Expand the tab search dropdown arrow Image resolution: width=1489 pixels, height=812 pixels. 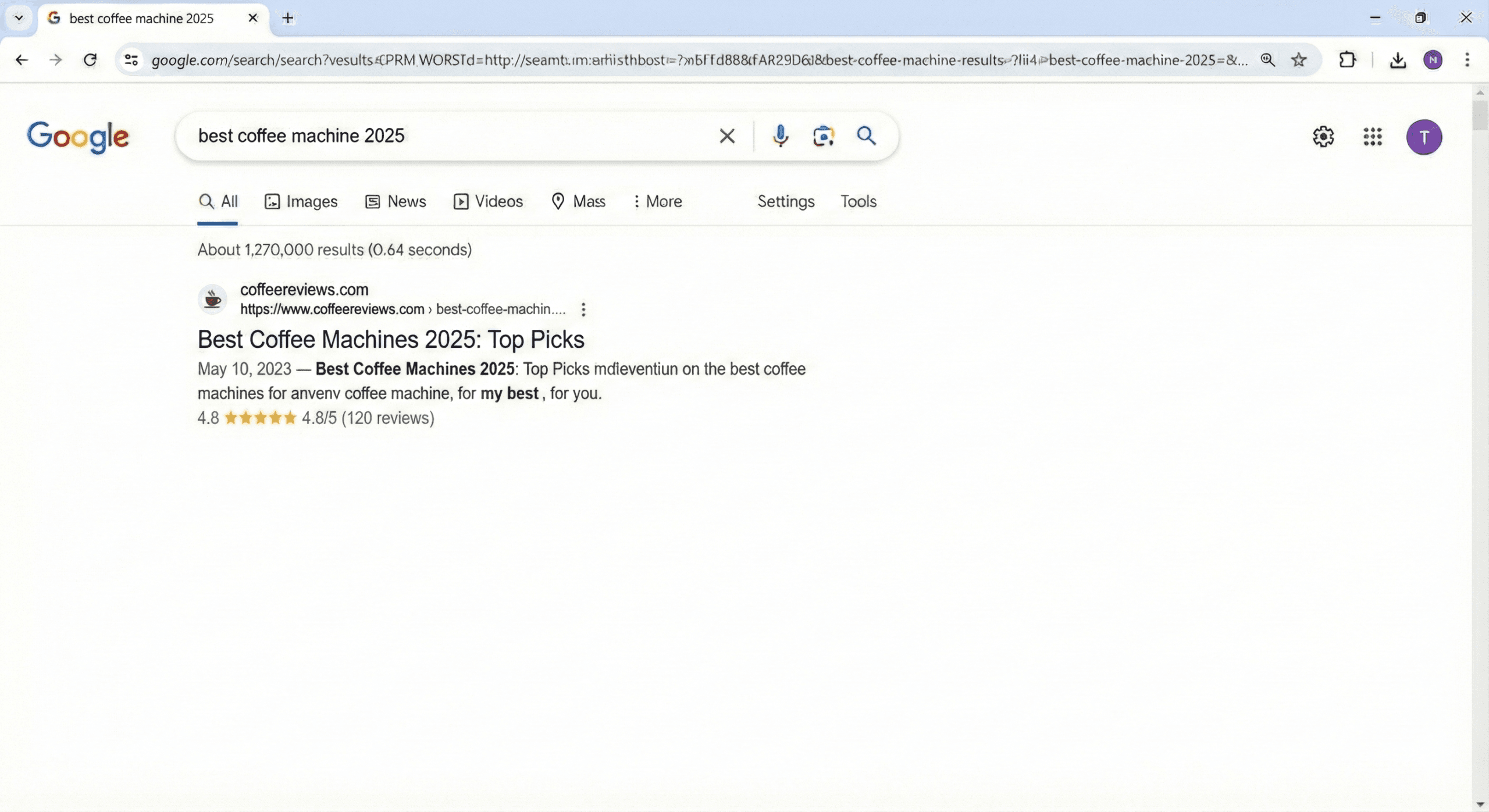19,18
